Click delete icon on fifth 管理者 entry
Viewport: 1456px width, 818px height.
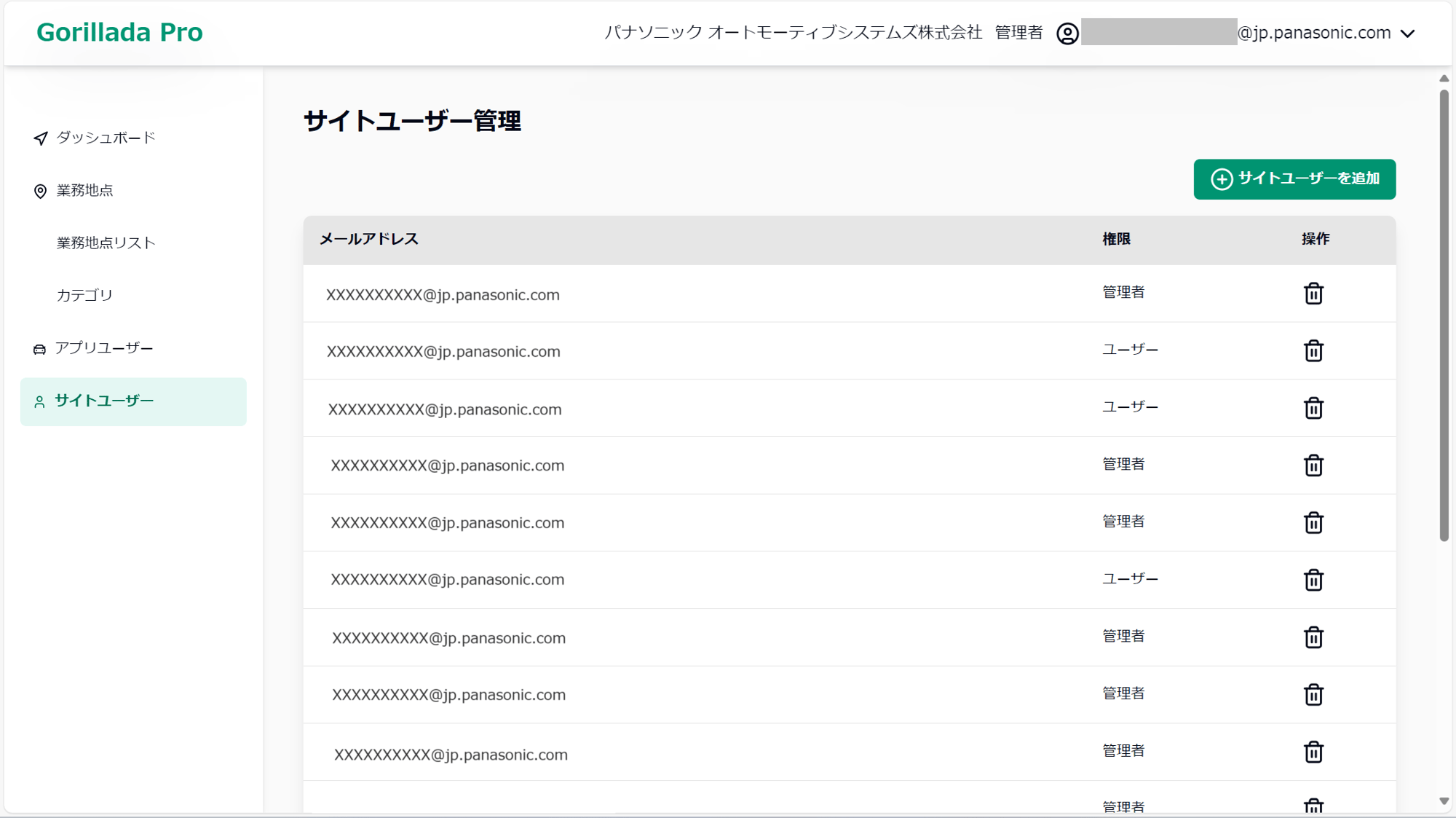coord(1313,693)
